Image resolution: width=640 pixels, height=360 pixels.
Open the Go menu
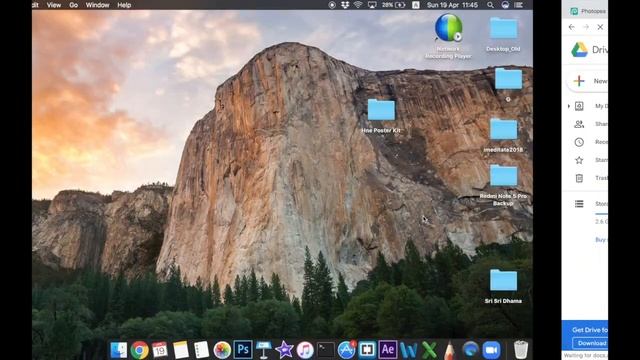click(73, 5)
